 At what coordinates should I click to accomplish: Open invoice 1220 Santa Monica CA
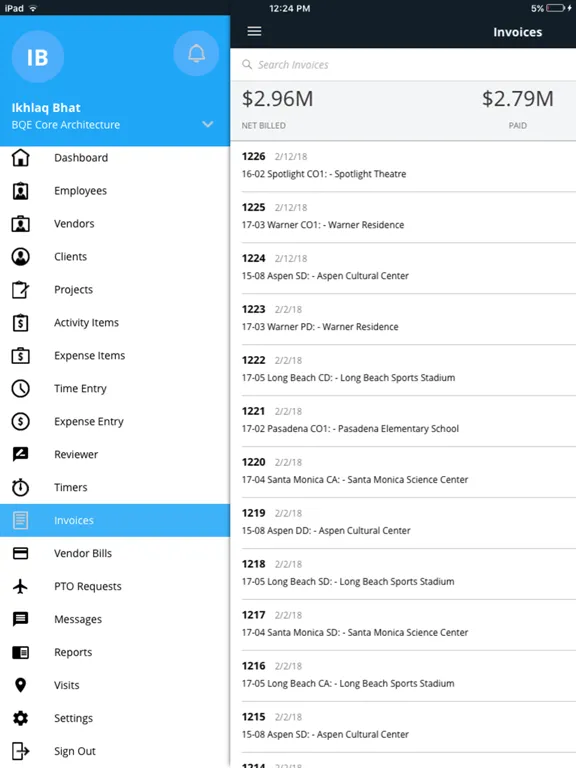tap(403, 472)
